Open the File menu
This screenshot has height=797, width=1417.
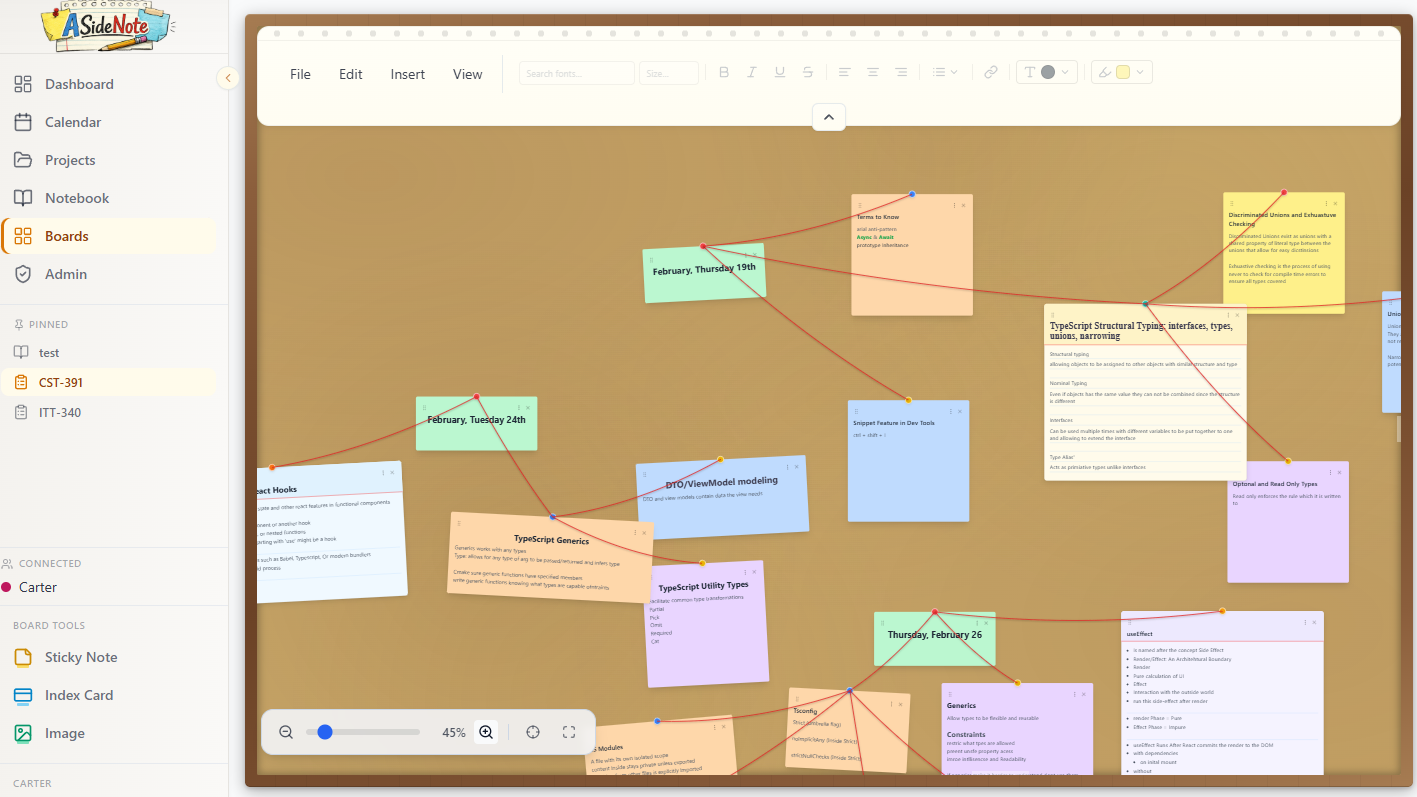click(300, 74)
